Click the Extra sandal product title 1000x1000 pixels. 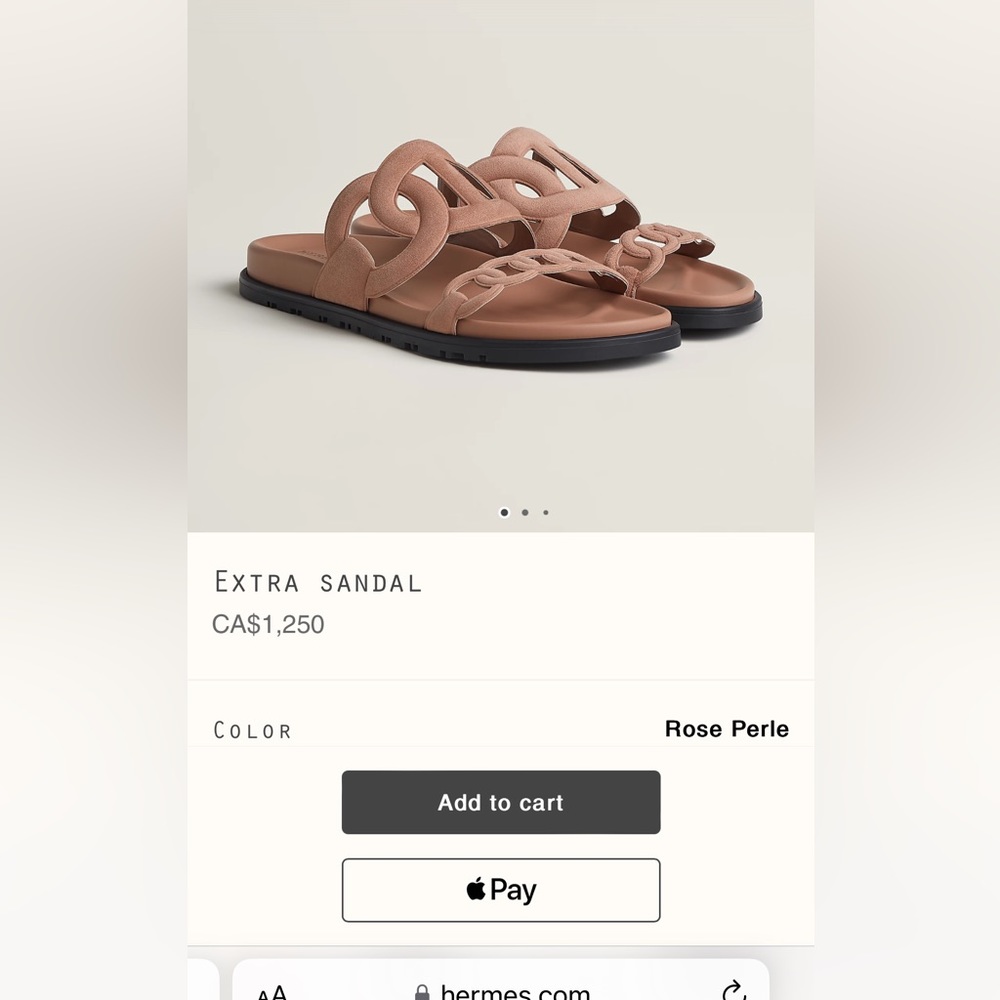(x=318, y=582)
